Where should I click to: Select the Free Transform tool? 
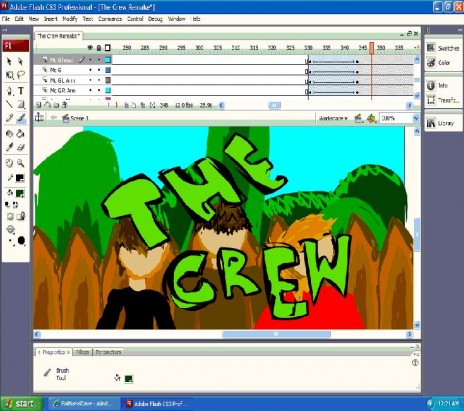(x=9, y=75)
